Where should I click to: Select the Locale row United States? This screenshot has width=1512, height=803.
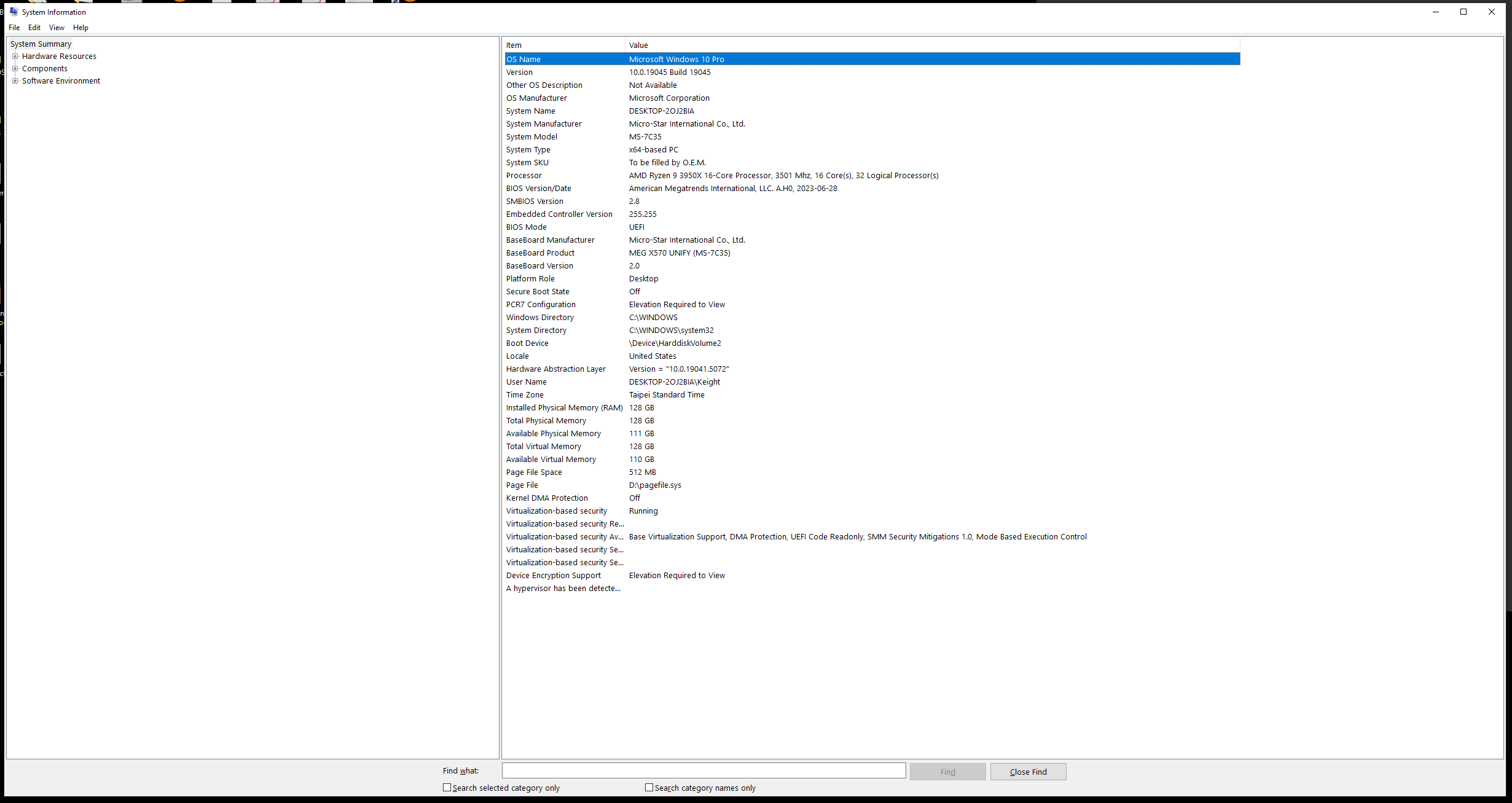(872, 356)
